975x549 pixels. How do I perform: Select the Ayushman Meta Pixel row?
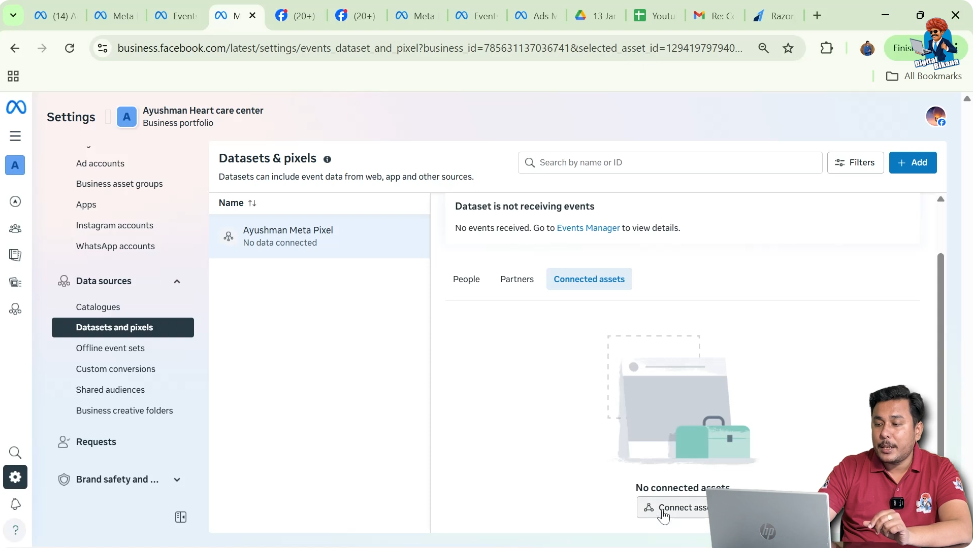tap(320, 236)
